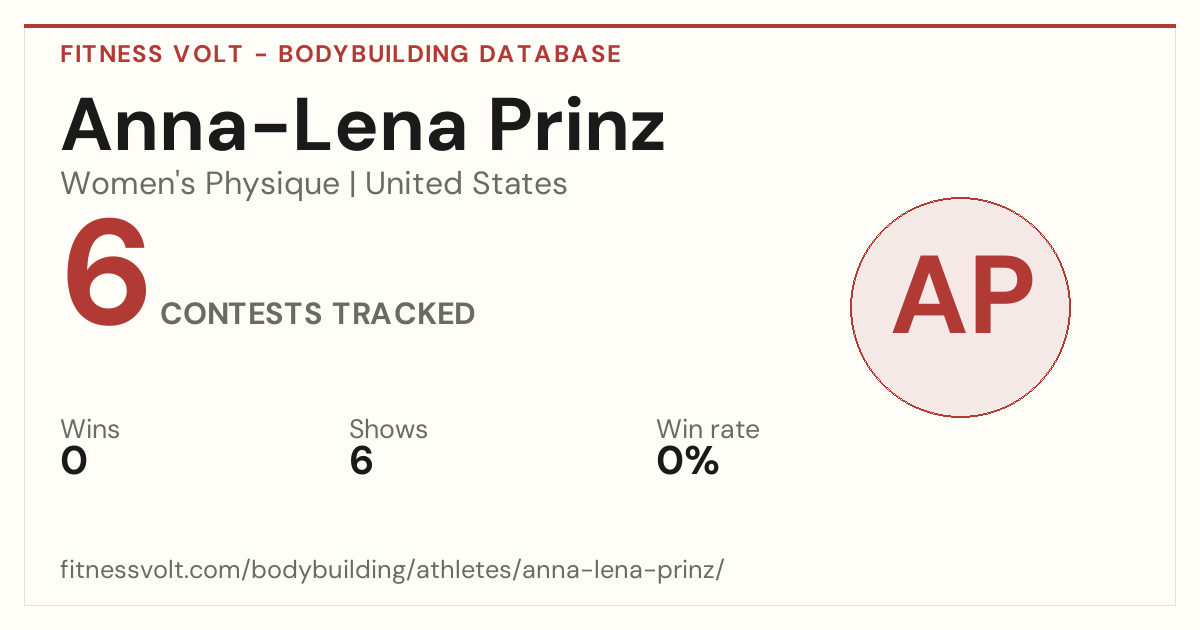This screenshot has height=630, width=1200.
Task: Click the Fitness Volt header text
Action: [x=152, y=54]
